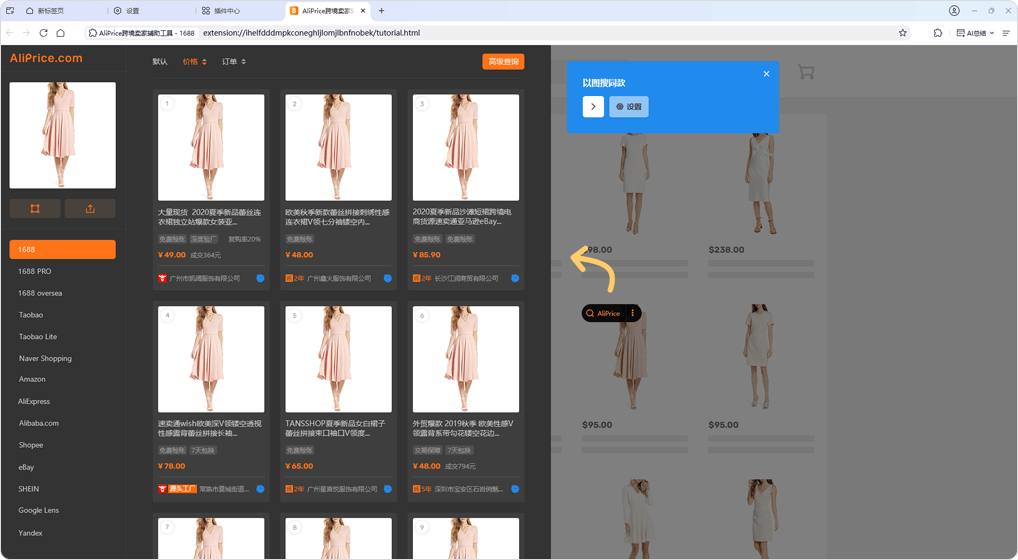1018x560 pixels.
Task: Click the orange 高级查询 button
Action: (x=503, y=62)
